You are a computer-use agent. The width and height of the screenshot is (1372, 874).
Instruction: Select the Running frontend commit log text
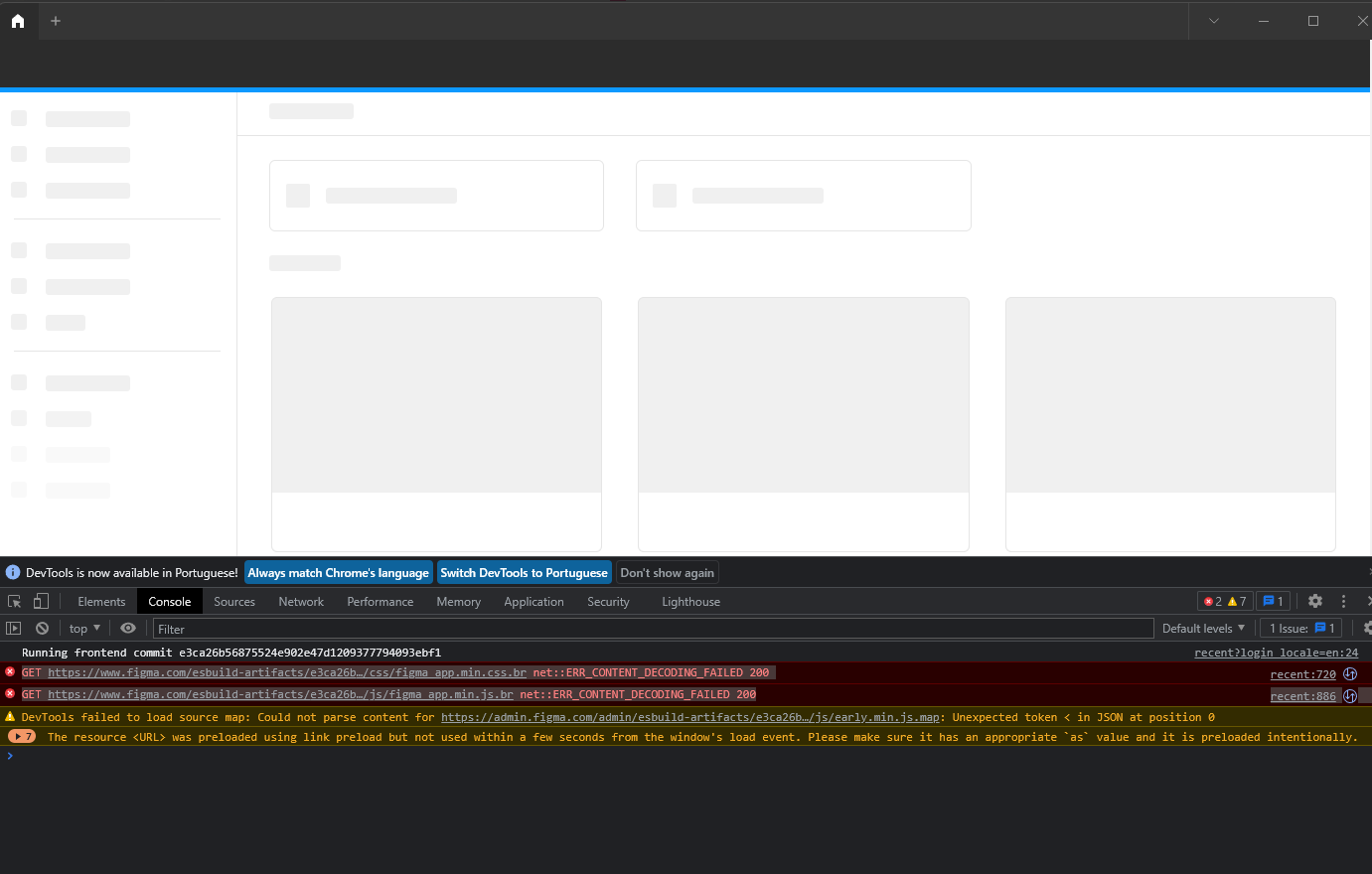point(231,654)
